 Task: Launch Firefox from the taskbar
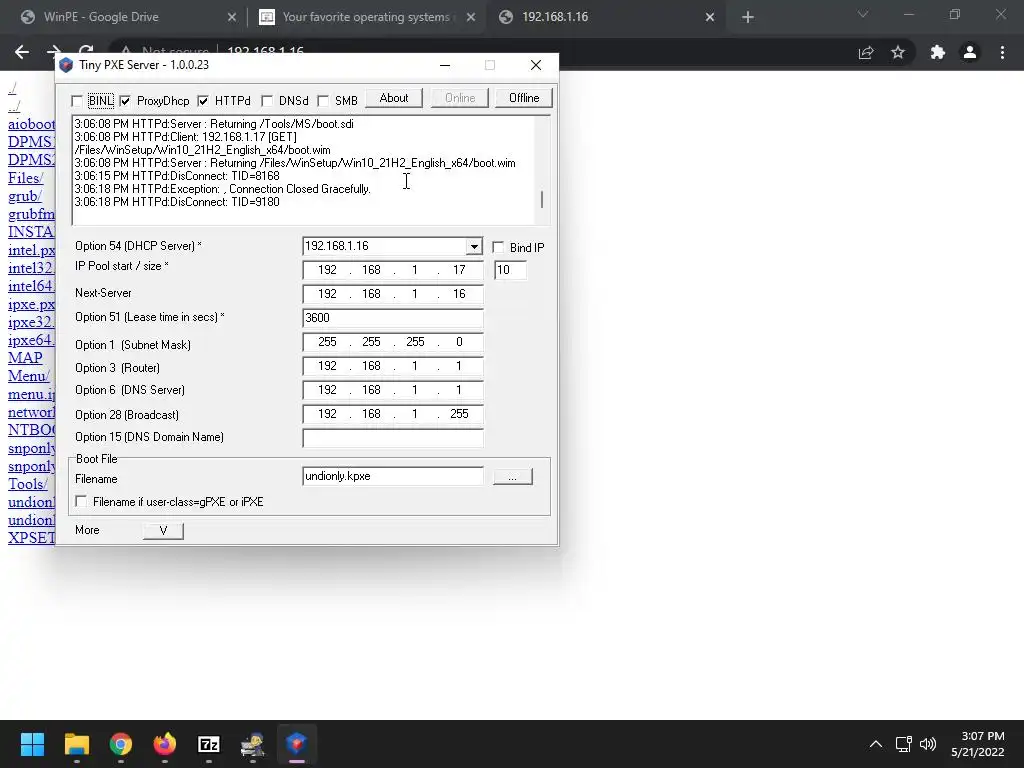pyautogui.click(x=165, y=744)
